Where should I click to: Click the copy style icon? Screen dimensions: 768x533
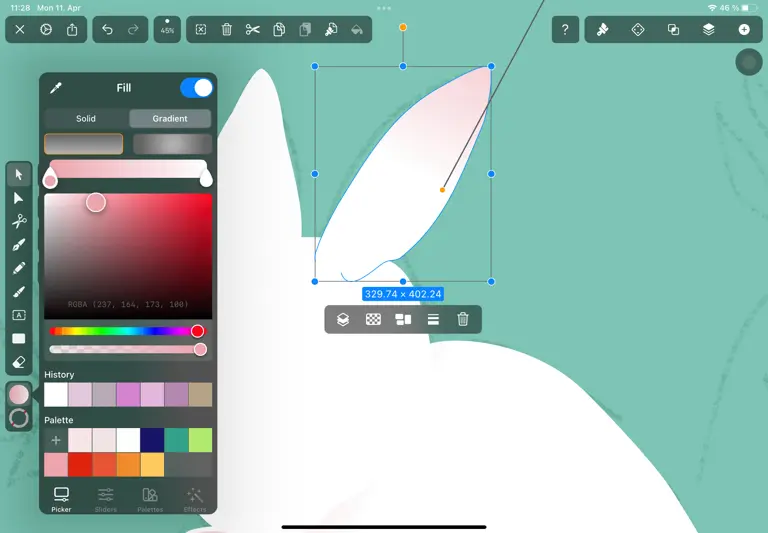coord(331,30)
